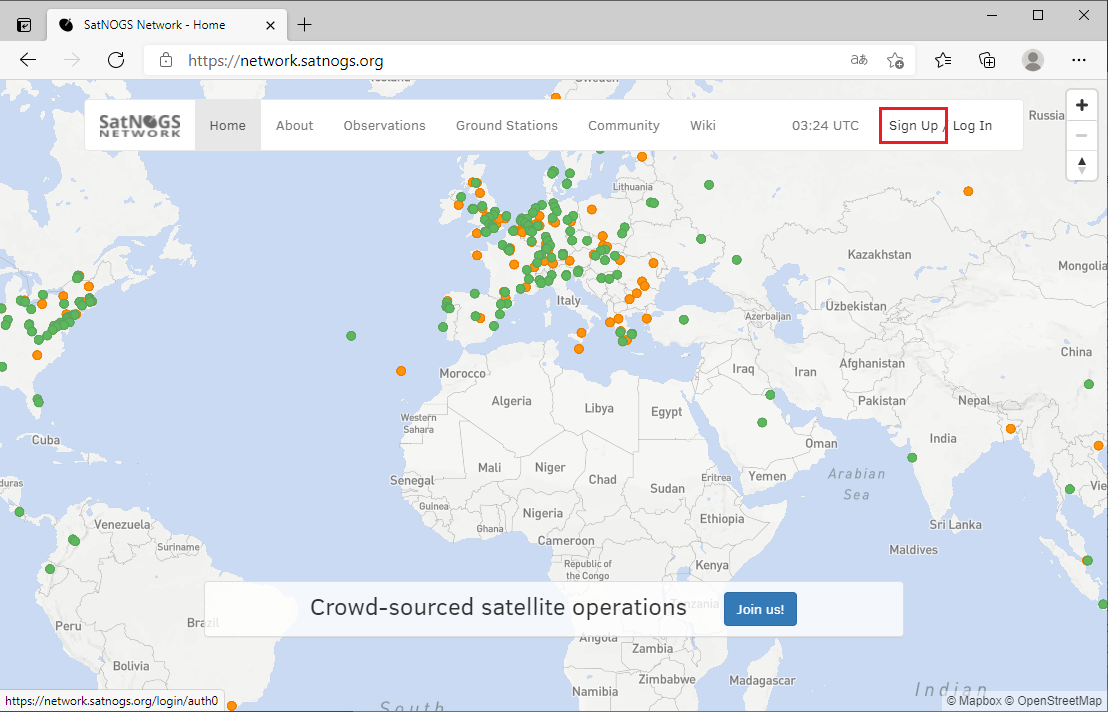Click the SatNOGS Network logo
The height and width of the screenshot is (712, 1108).
tap(140, 125)
